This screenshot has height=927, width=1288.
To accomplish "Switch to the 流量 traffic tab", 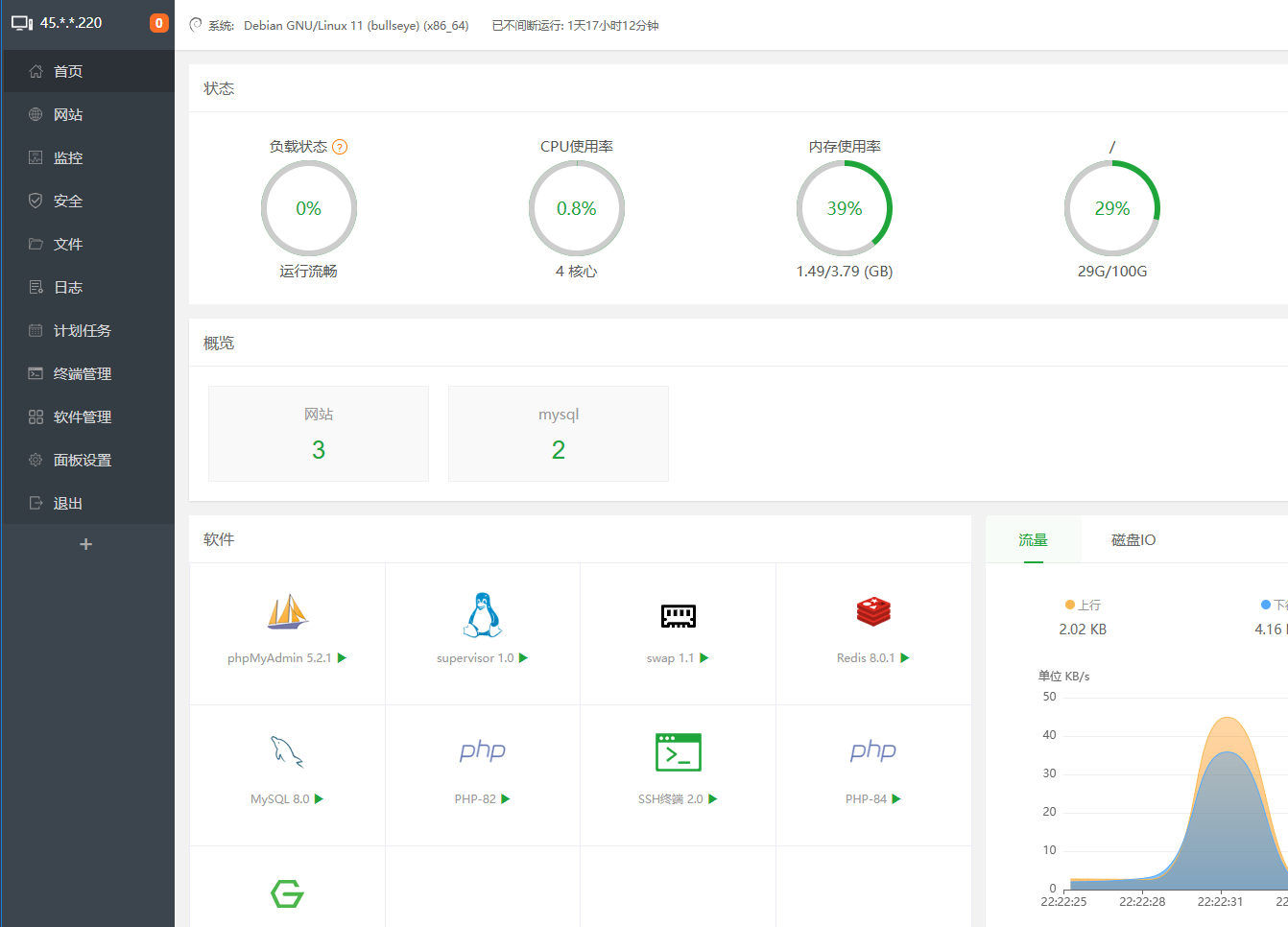I will 1034,540.
